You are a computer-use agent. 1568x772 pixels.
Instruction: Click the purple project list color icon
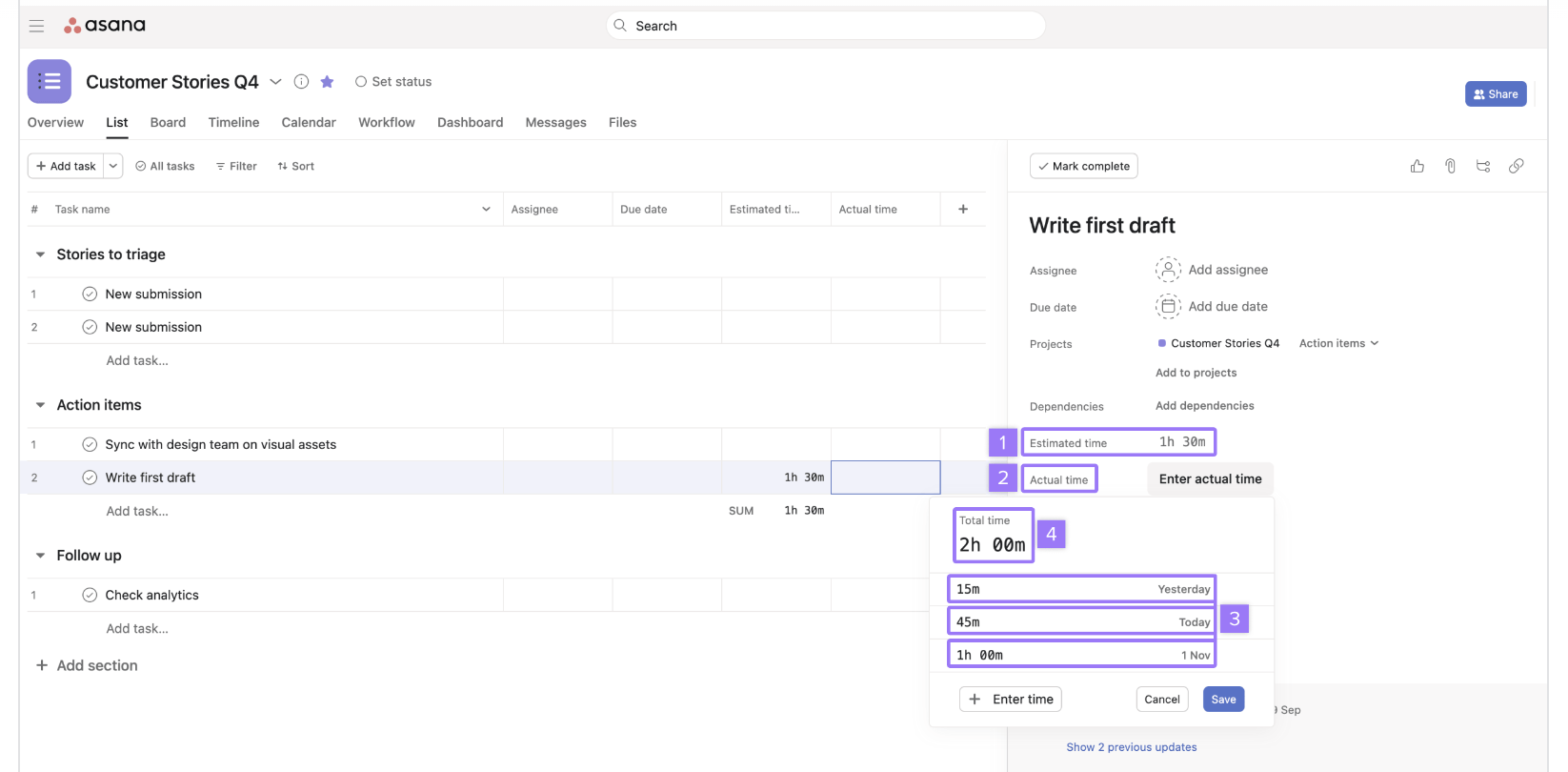pyautogui.click(x=50, y=82)
